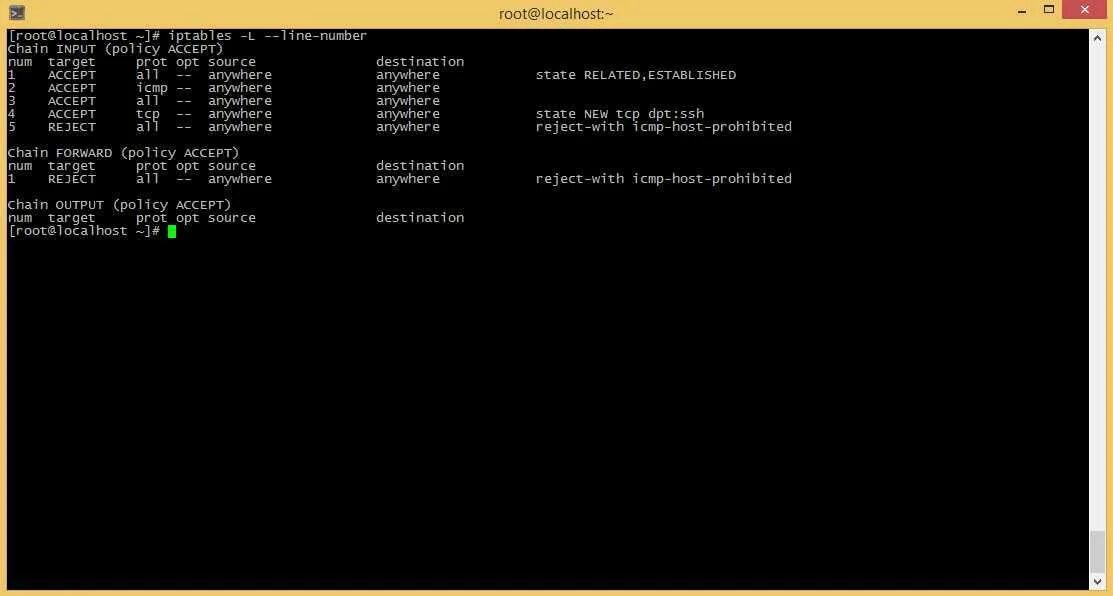Click 'destination' header in OUTPUT chain
Image resolution: width=1113 pixels, height=596 pixels.
tap(420, 217)
